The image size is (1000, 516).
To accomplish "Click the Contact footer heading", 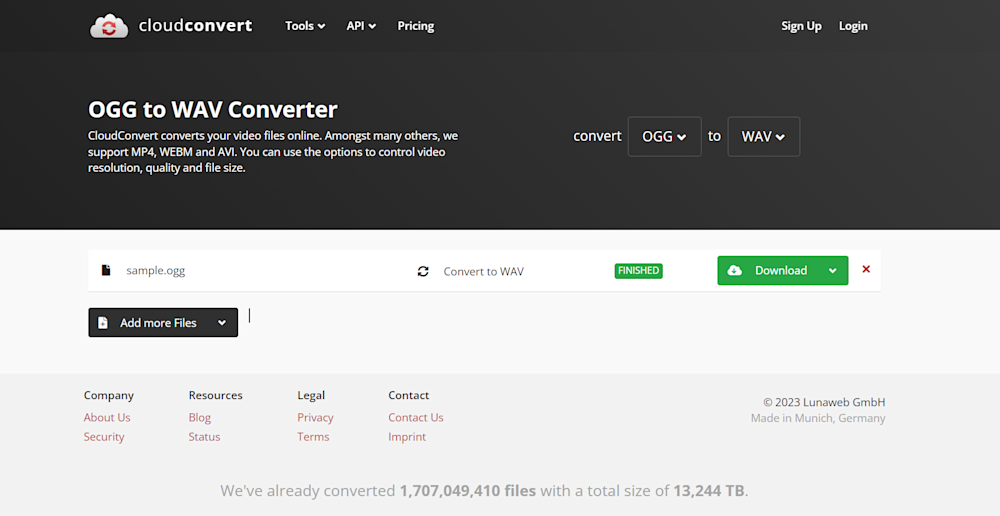I will click(x=409, y=395).
